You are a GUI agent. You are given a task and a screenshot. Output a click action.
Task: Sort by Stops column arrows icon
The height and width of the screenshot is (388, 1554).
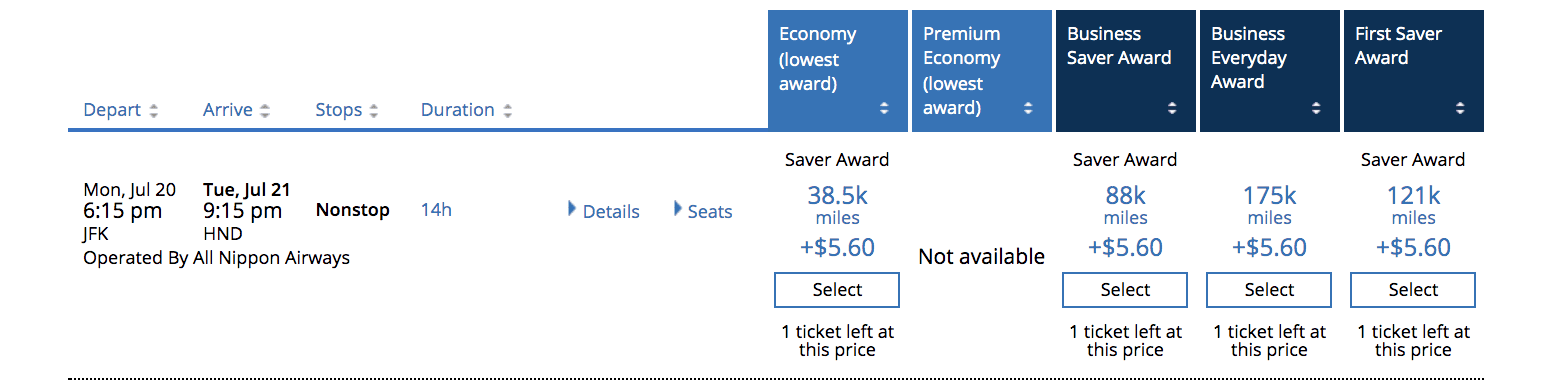pos(375,111)
